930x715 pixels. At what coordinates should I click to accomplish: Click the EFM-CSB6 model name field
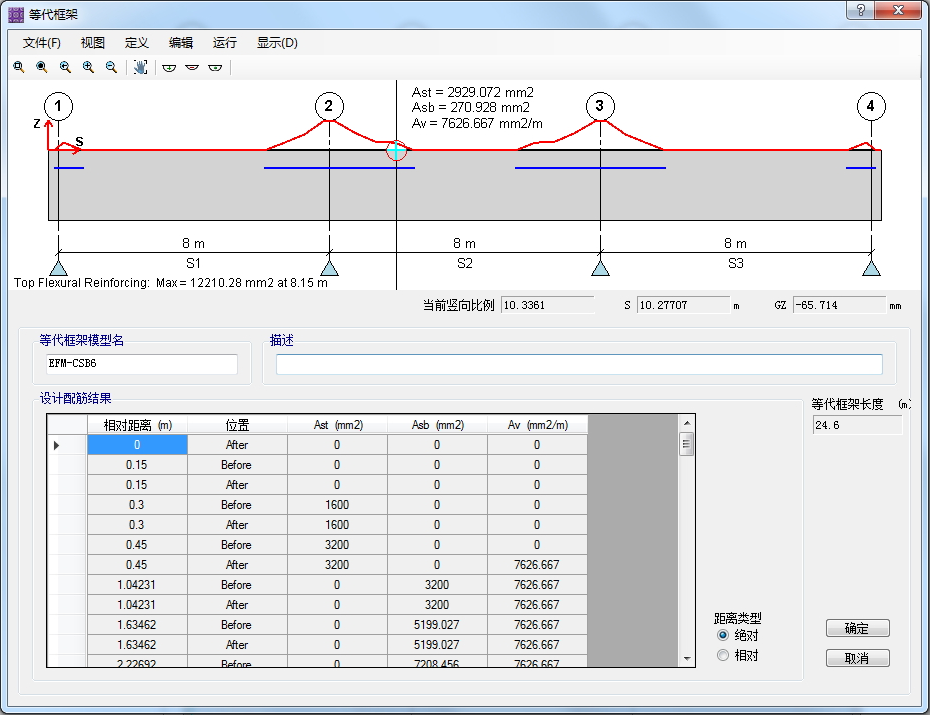tap(142, 364)
